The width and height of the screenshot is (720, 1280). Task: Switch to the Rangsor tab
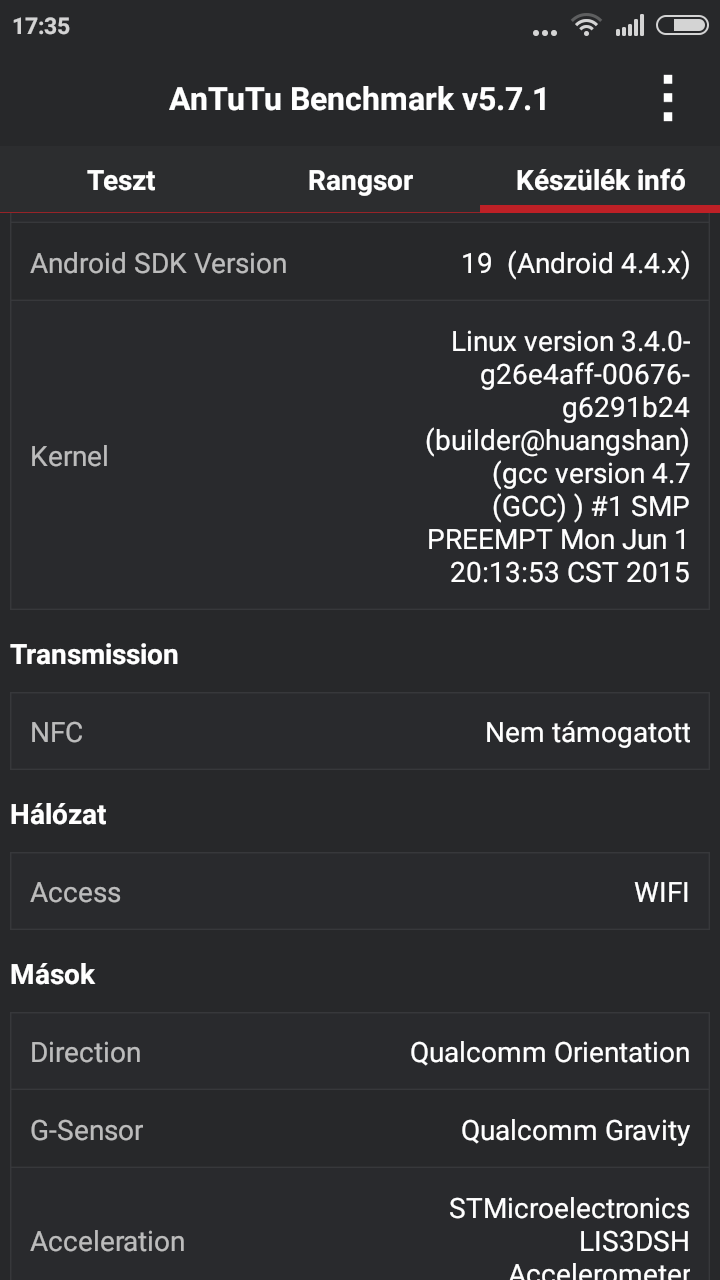360,181
